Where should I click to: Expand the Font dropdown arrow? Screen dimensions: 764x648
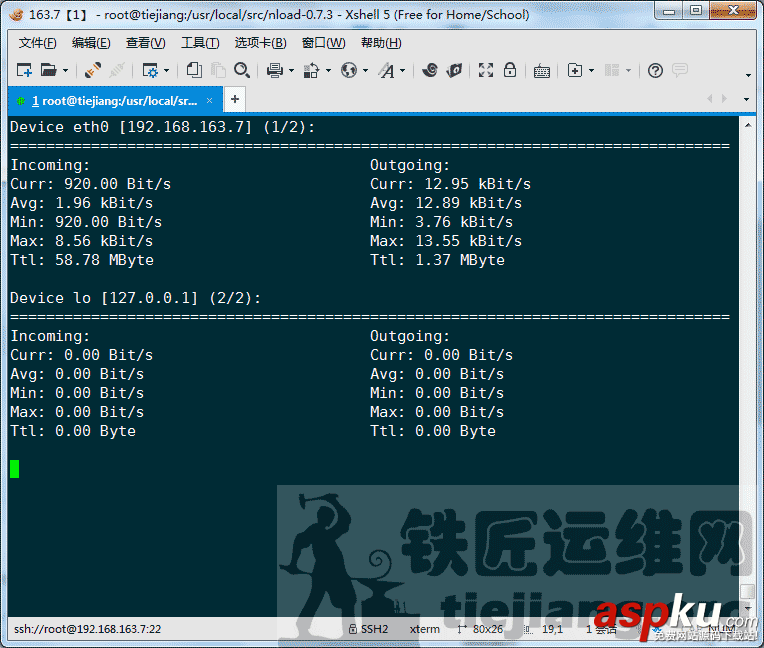402,71
